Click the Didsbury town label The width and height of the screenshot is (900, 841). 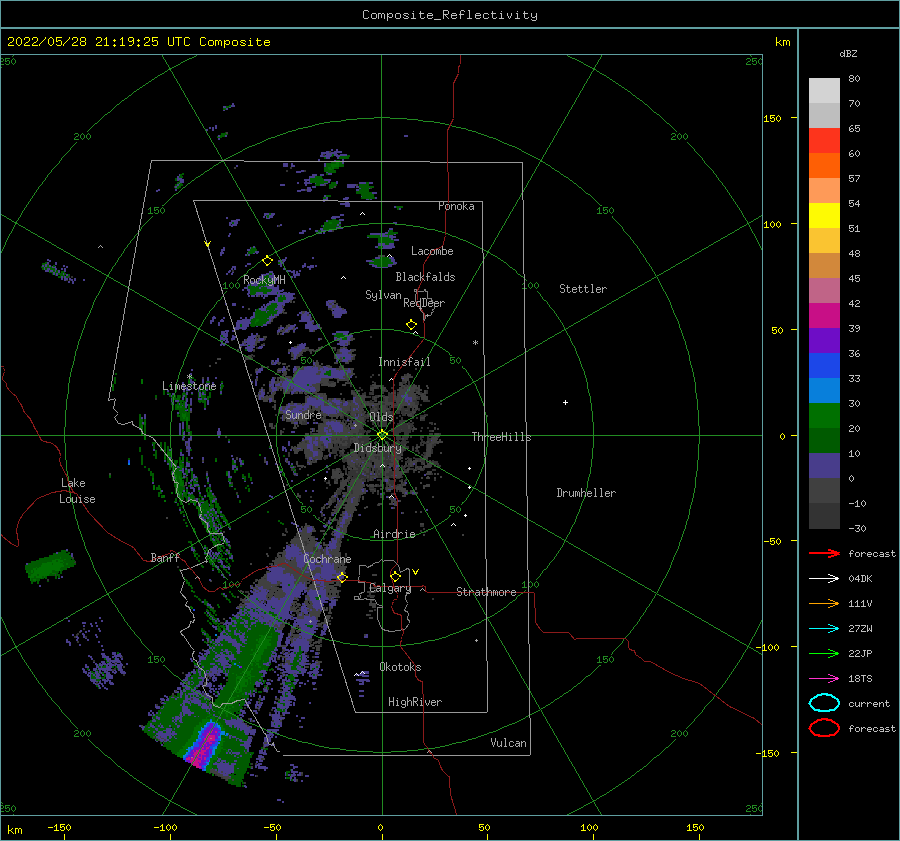pos(378,448)
